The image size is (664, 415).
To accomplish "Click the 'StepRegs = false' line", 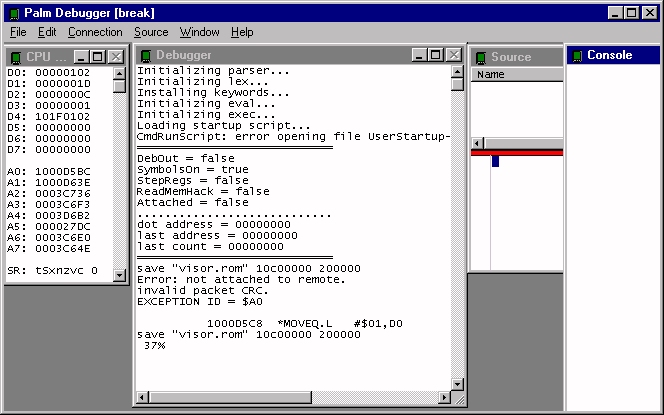I will click(x=193, y=180).
